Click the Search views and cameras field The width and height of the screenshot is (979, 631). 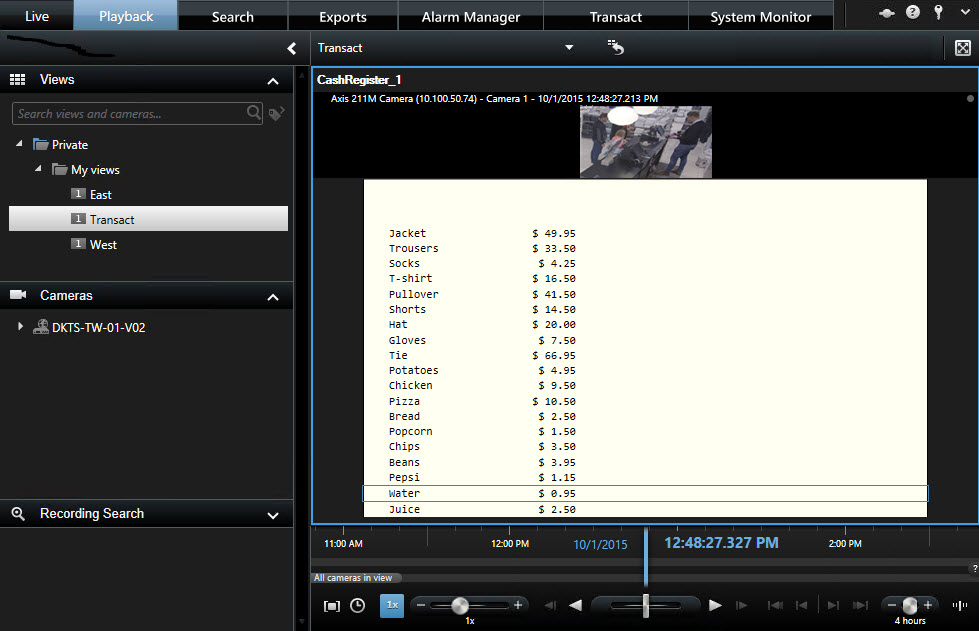pyautogui.click(x=128, y=114)
